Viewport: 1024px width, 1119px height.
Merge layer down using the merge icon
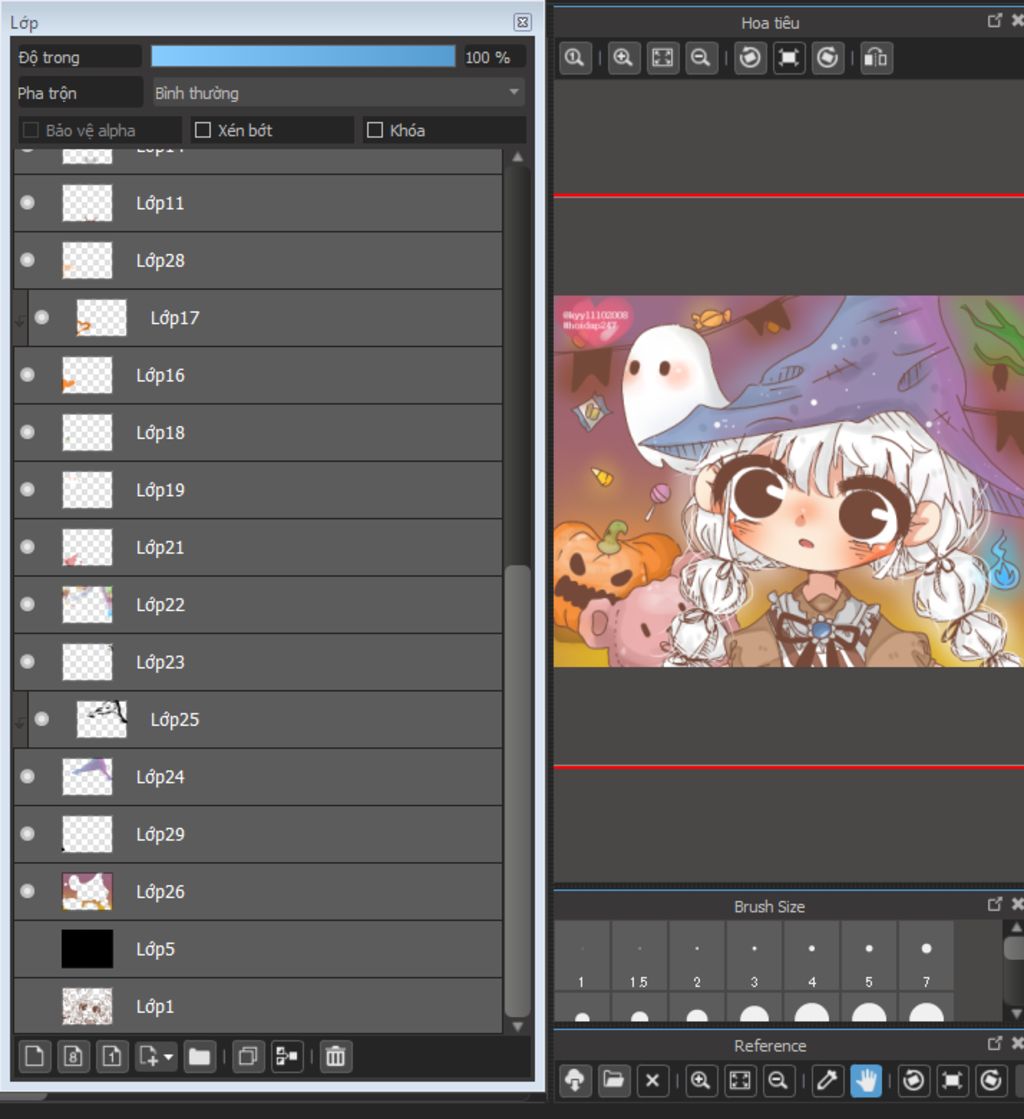(x=287, y=1056)
